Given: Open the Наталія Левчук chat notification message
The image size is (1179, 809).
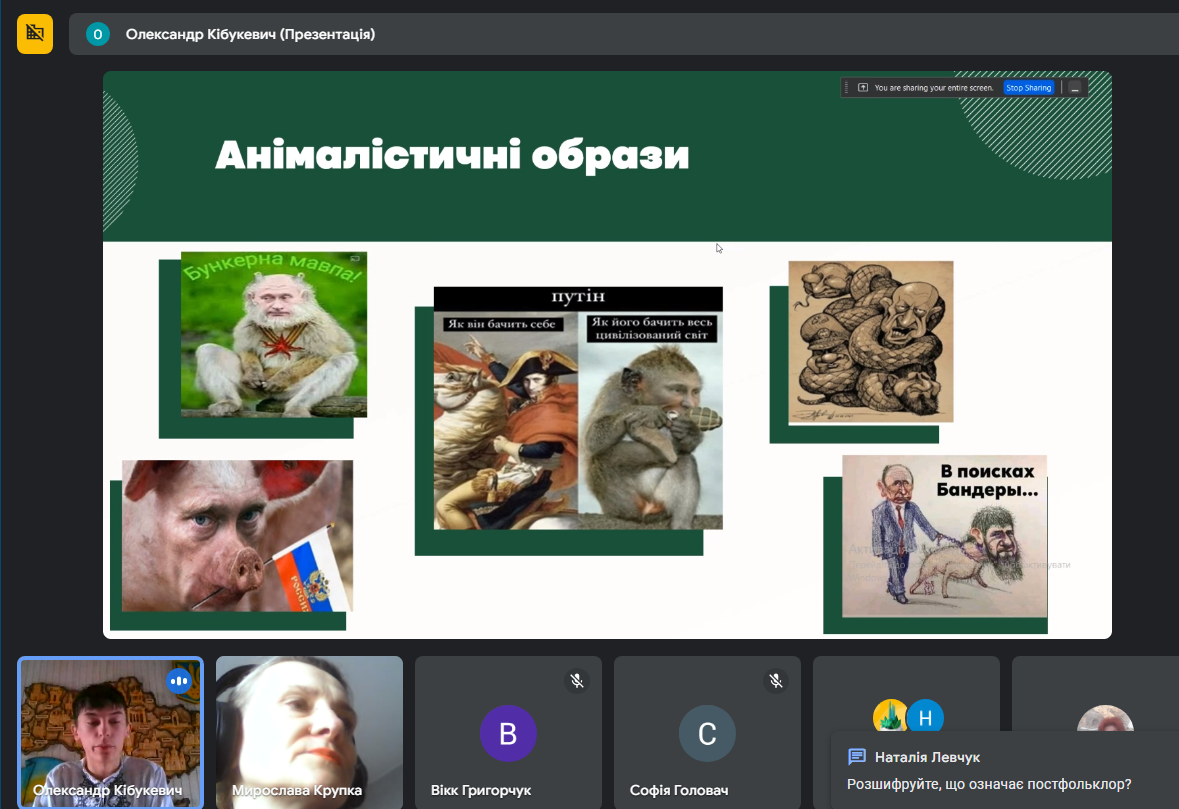Looking at the screenshot, I should [988, 784].
